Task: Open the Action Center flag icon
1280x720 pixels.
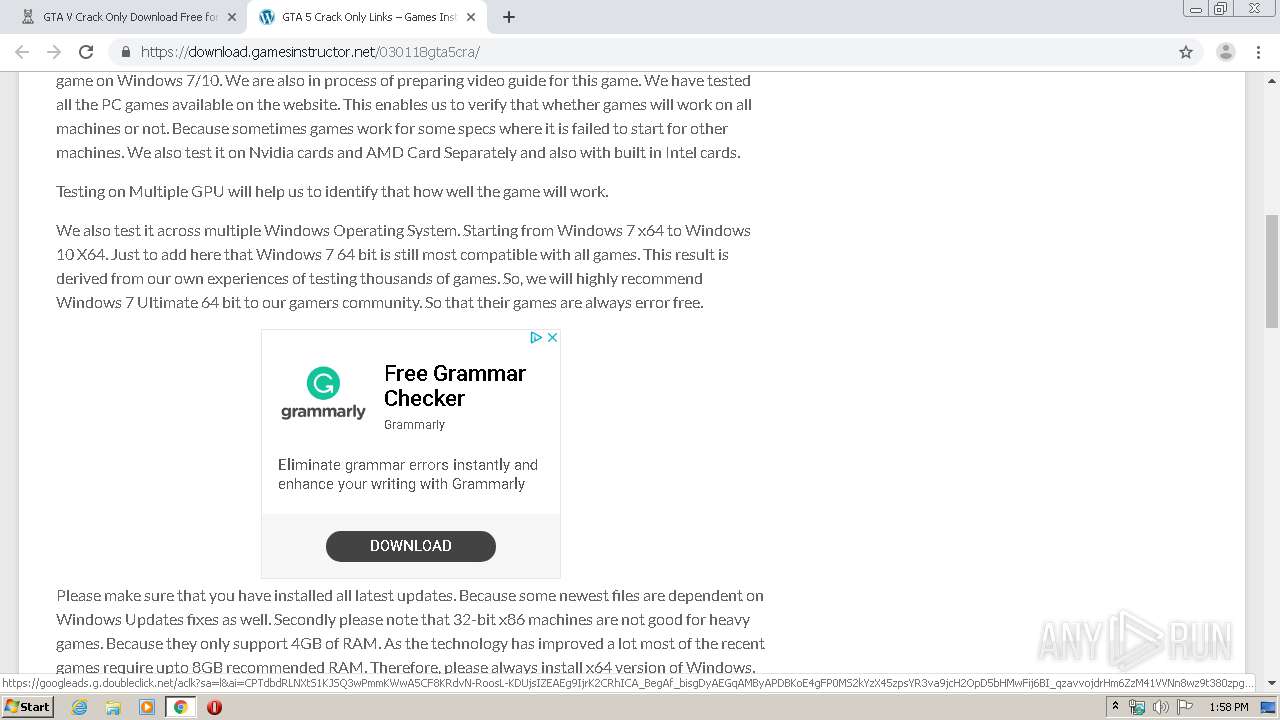Action: pyautogui.click(x=1185, y=707)
